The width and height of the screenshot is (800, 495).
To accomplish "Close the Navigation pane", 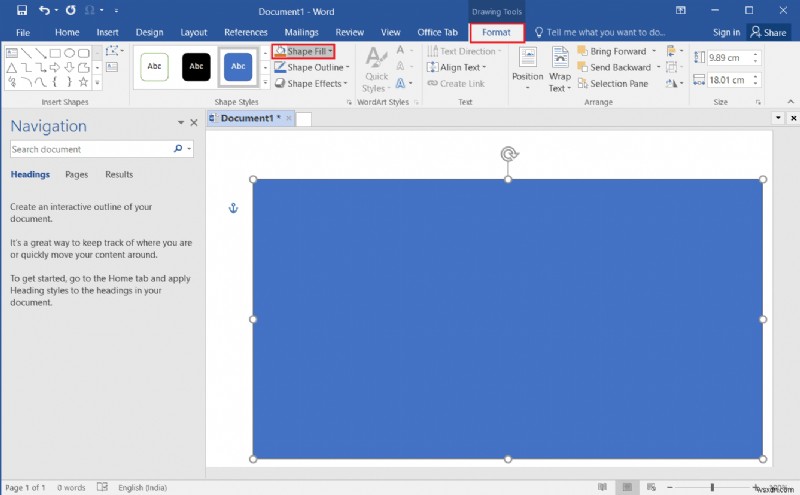I will [194, 123].
